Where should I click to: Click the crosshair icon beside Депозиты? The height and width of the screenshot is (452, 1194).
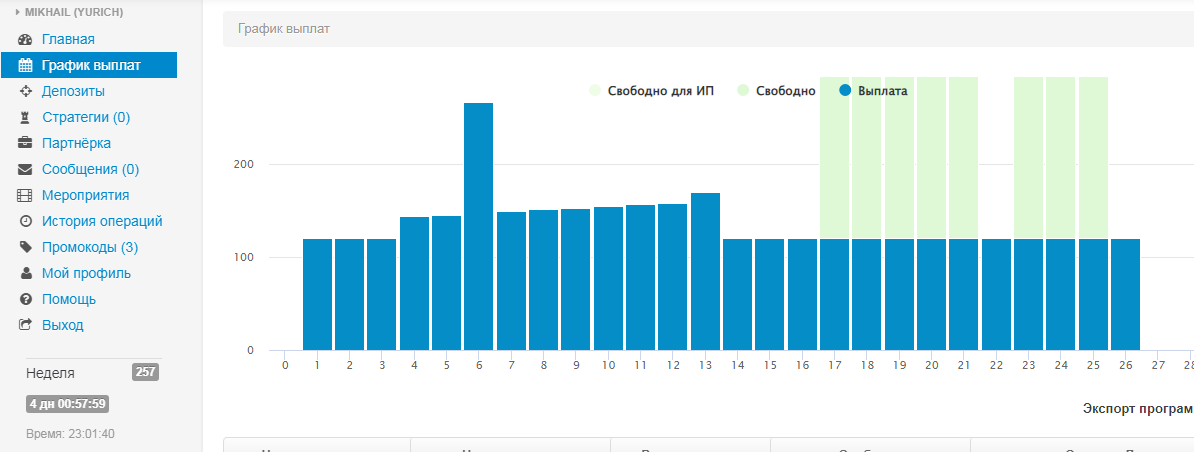click(x=26, y=92)
